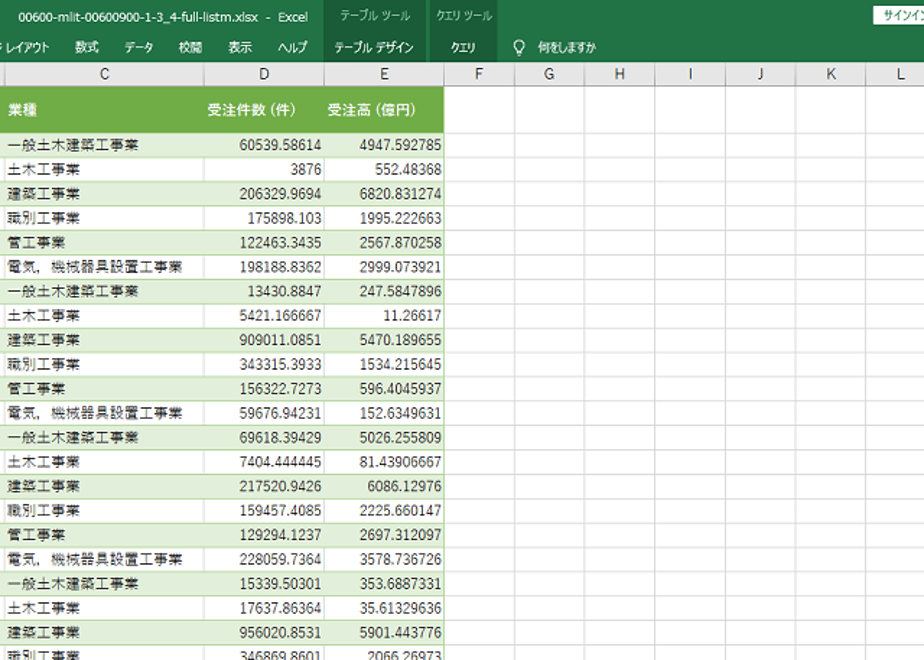This screenshot has height=660, width=924.
Task: Select the cell with 152.6349631
Action: coord(384,413)
